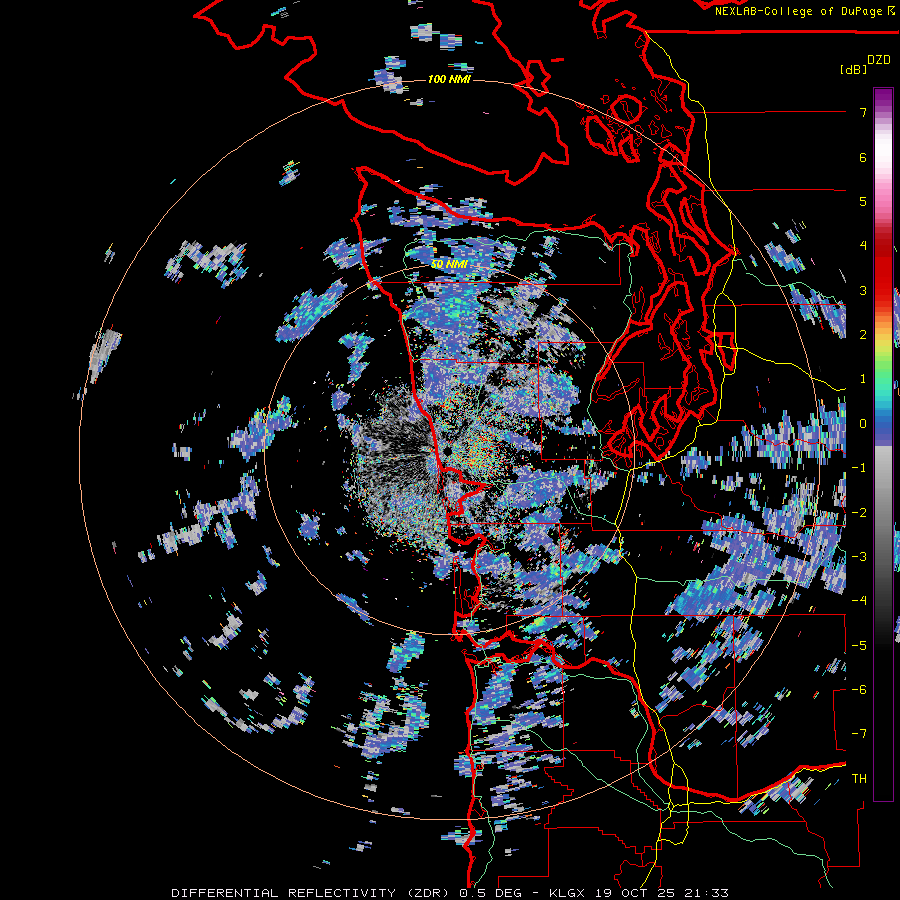This screenshot has height=900, width=900.
Task: Click the DZD legend title
Action: point(879,60)
